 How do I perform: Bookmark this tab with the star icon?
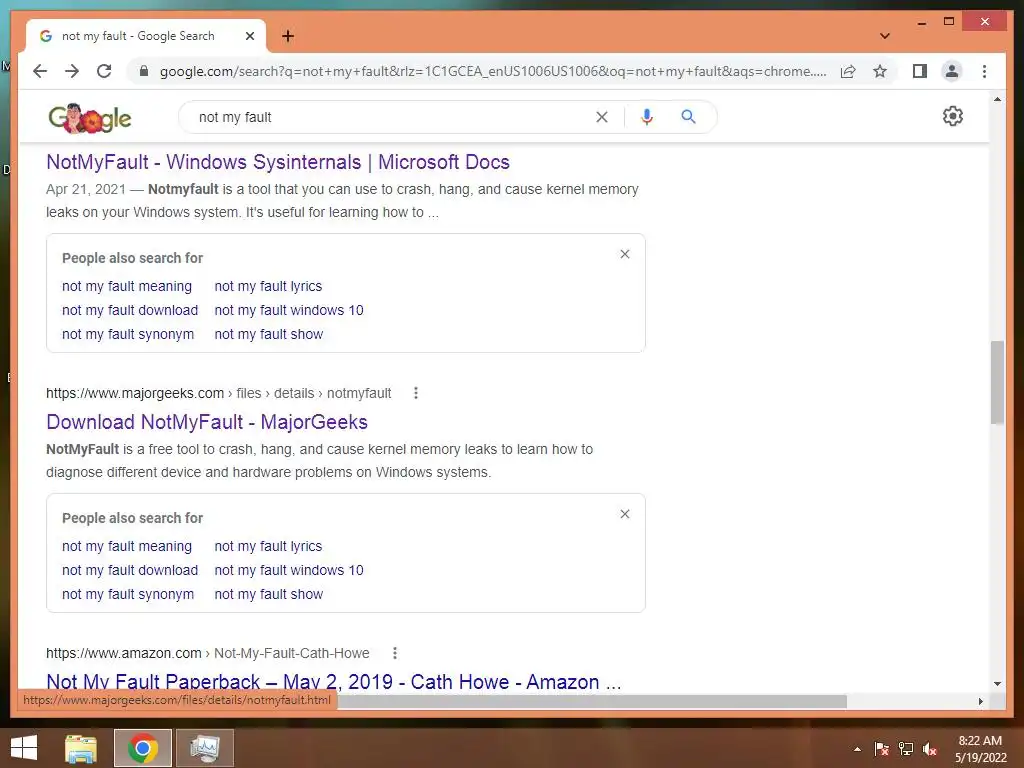[x=880, y=71]
